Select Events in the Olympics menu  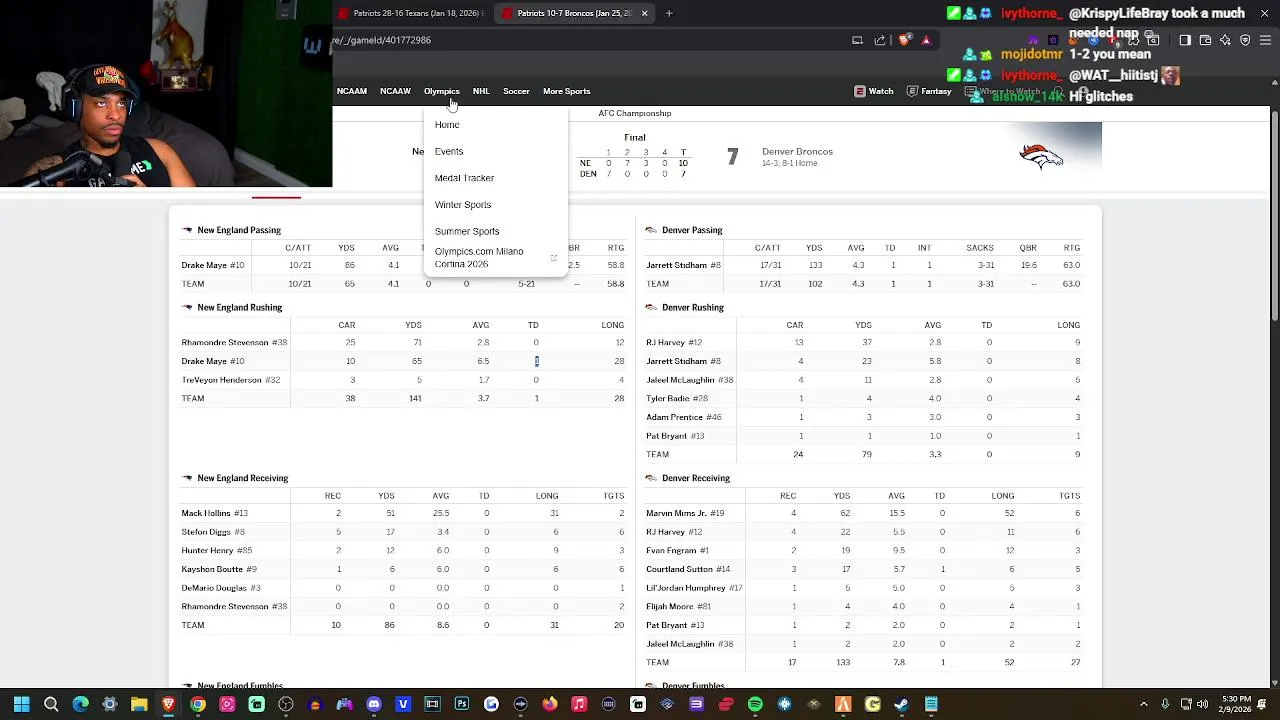[x=449, y=151]
